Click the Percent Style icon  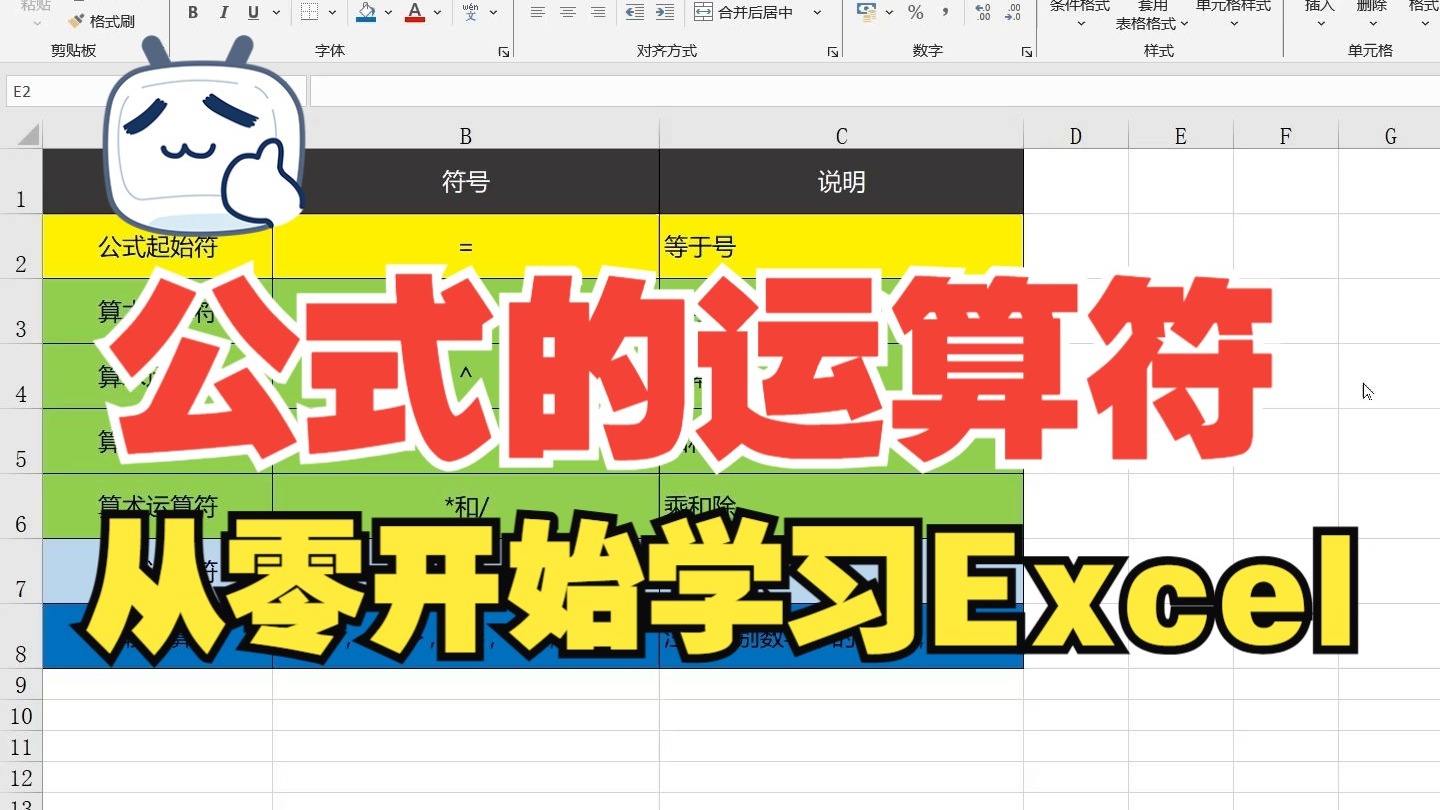tap(916, 13)
